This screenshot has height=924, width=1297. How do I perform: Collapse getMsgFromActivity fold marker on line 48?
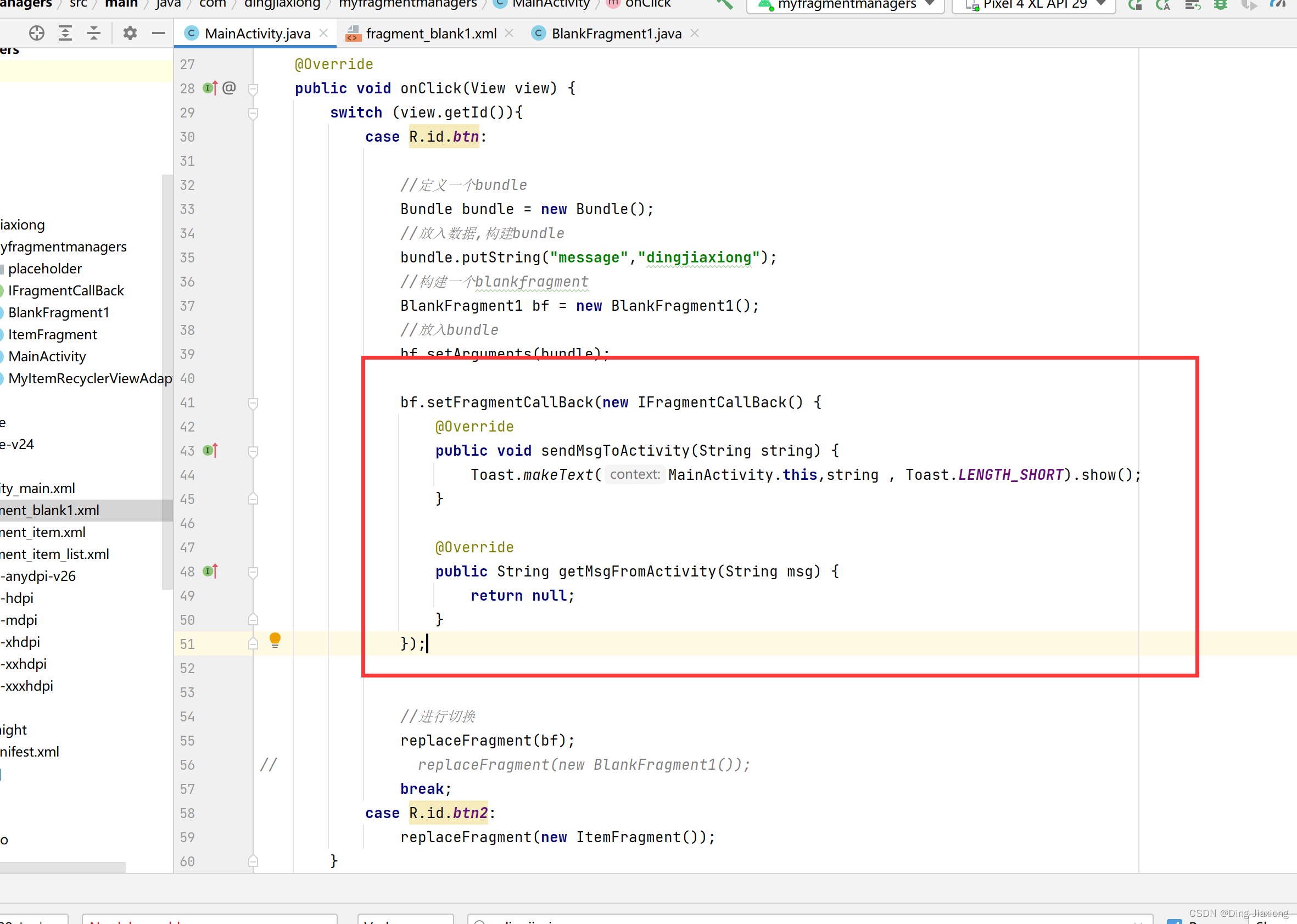coord(253,573)
